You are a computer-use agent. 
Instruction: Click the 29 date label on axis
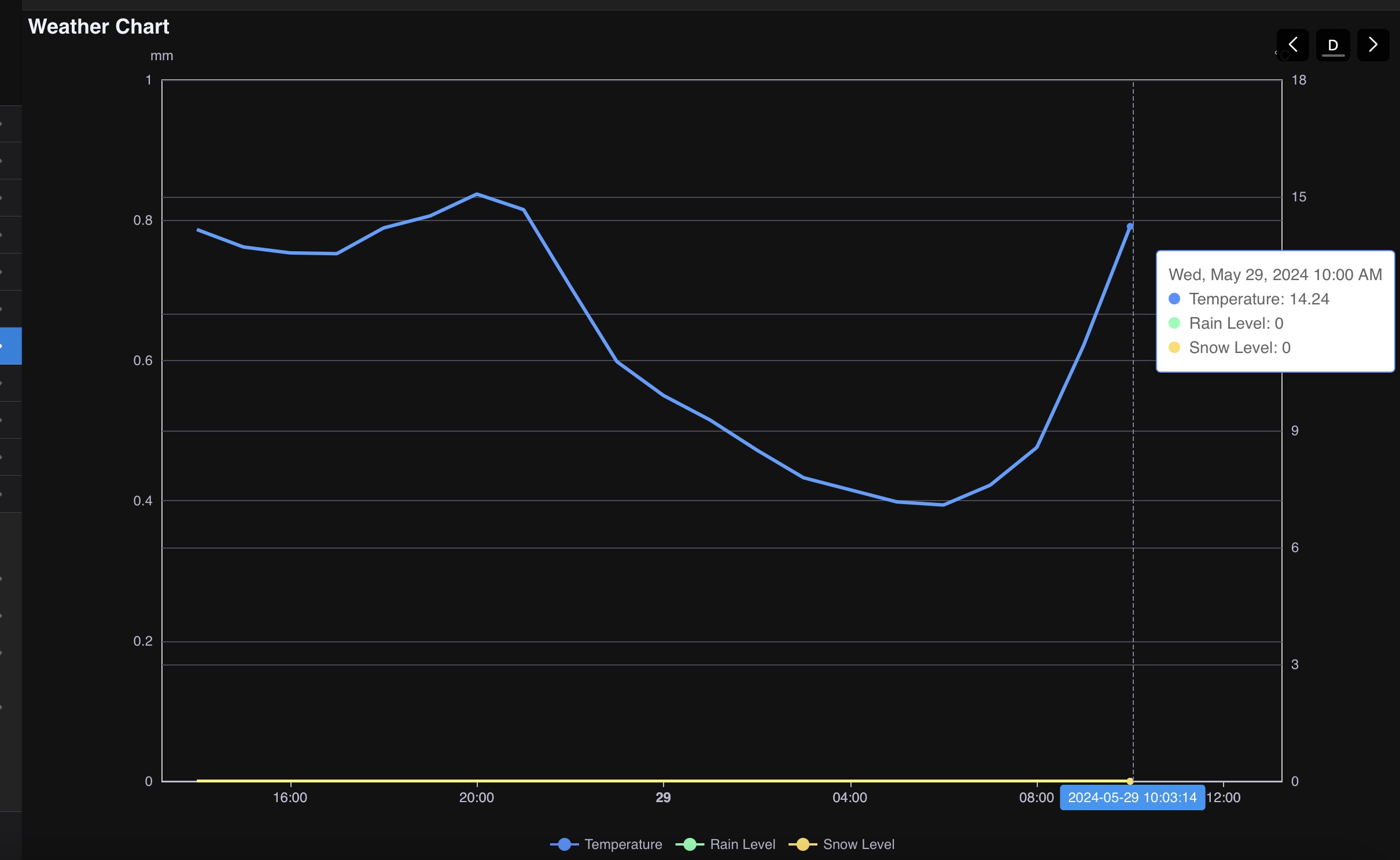click(x=663, y=797)
